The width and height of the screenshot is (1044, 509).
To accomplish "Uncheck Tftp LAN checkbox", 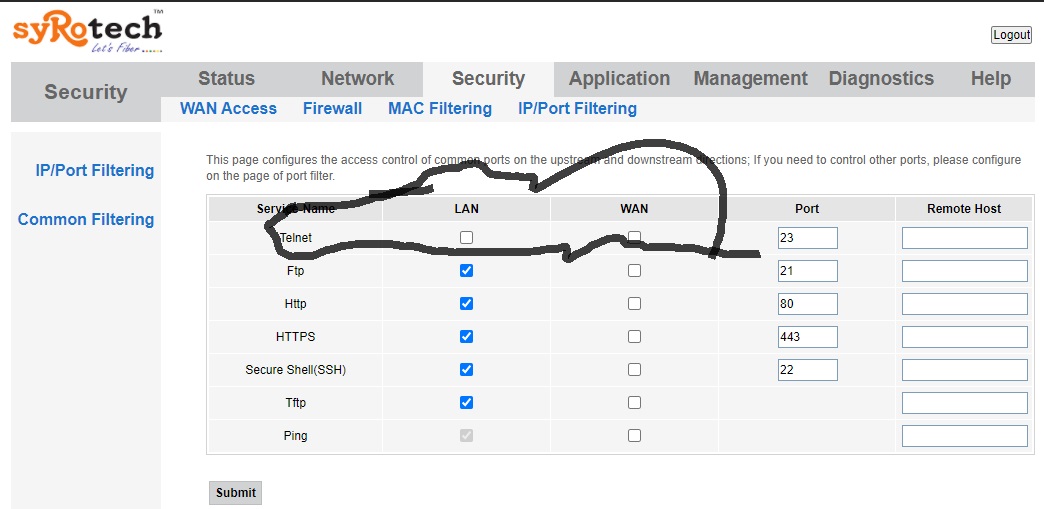I will [467, 402].
